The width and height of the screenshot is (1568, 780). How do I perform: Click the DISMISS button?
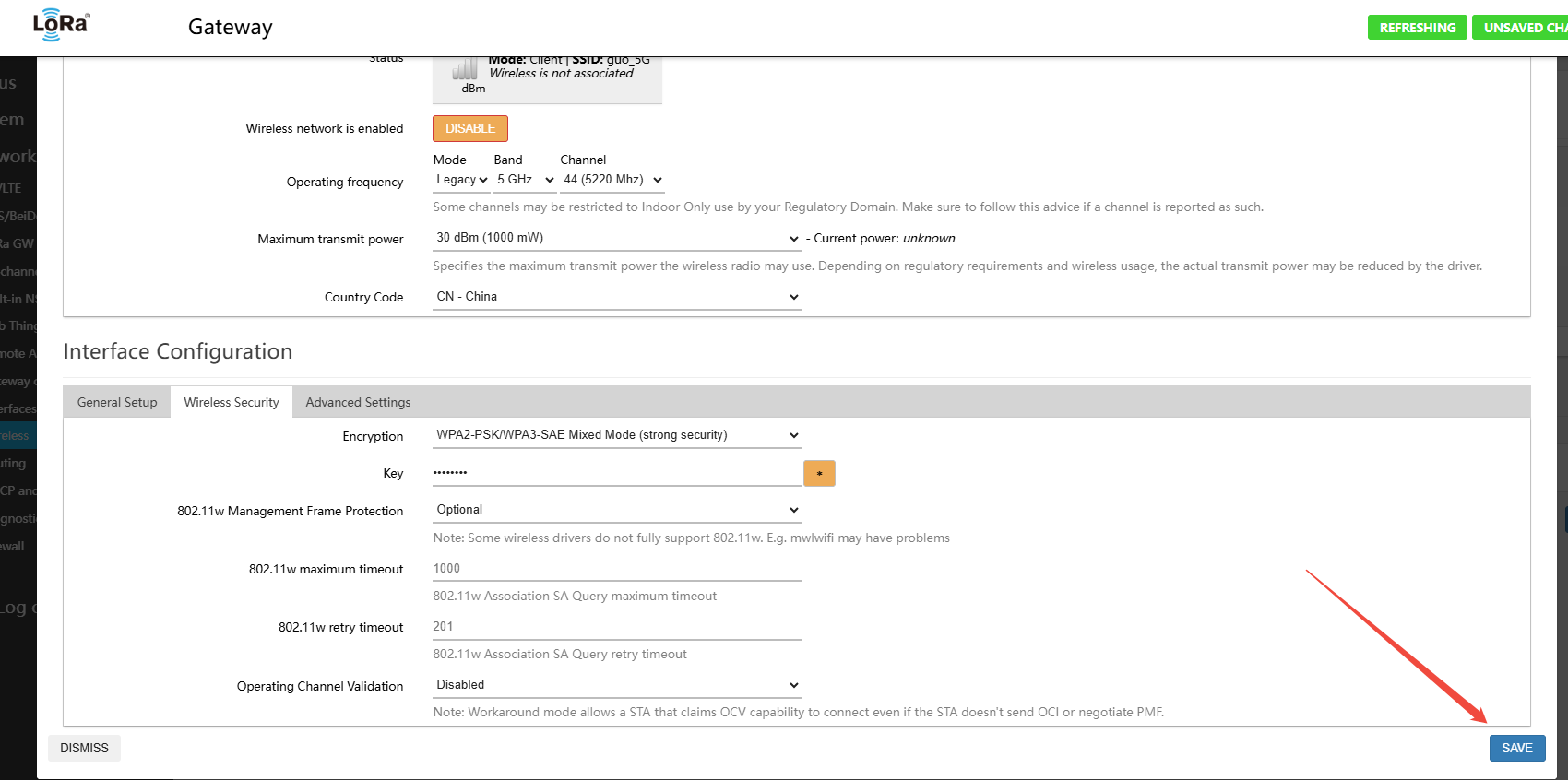(84, 748)
